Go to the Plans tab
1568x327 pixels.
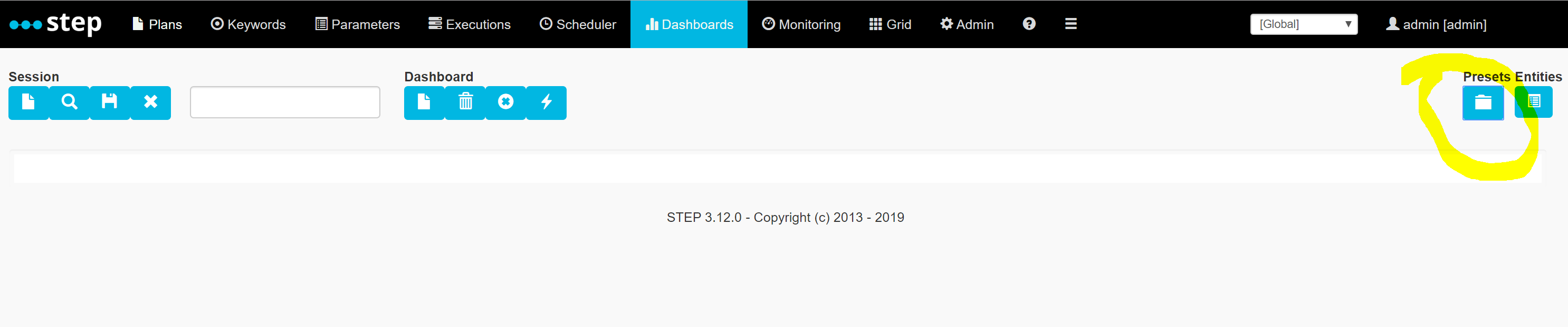click(x=158, y=24)
